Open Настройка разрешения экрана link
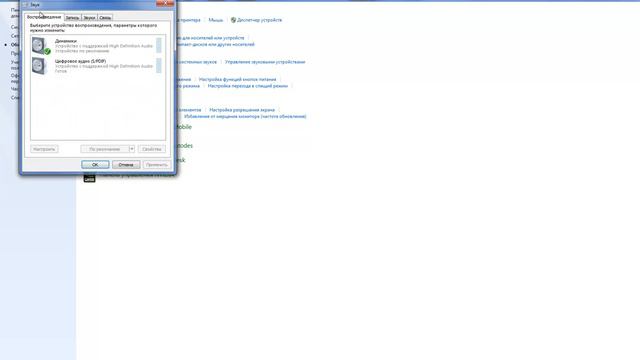640x360 pixels. pyautogui.click(x=242, y=110)
